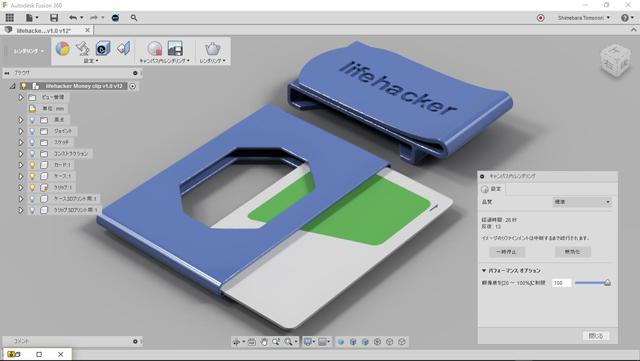640x361 pixels.
Task: Click the Undo arrow icon
Action: [73, 18]
